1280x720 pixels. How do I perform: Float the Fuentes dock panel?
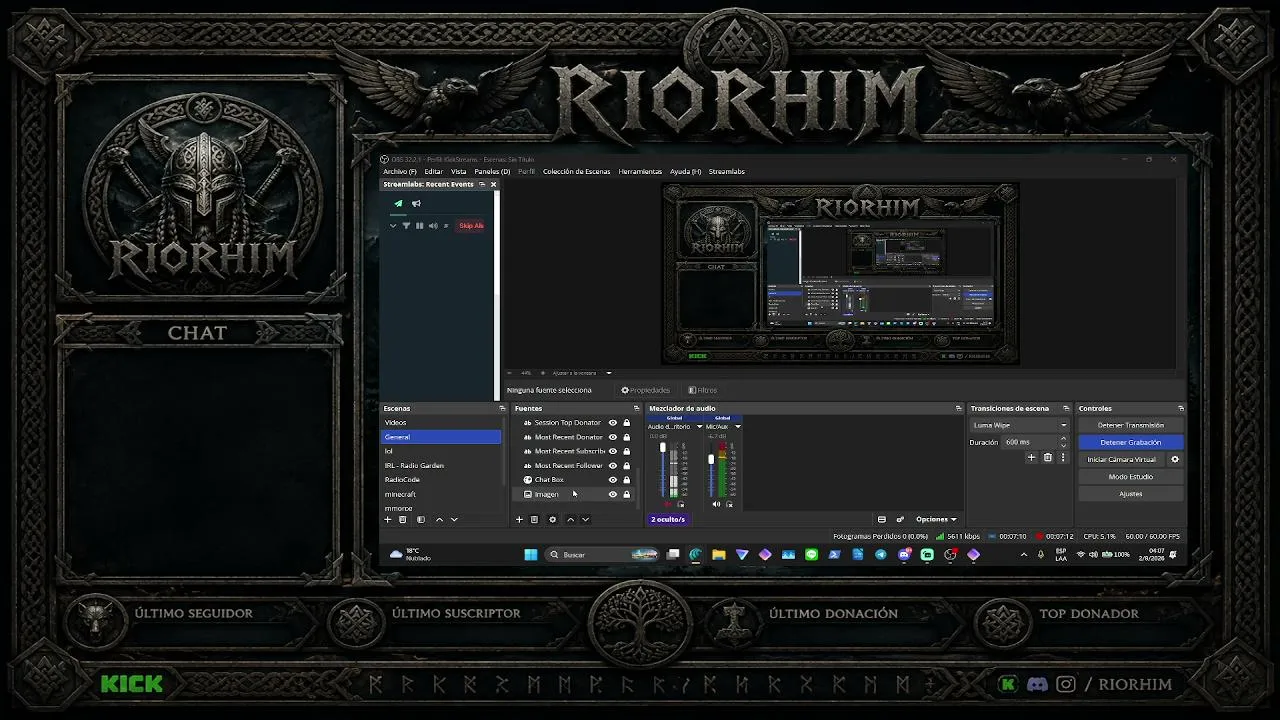click(636, 408)
